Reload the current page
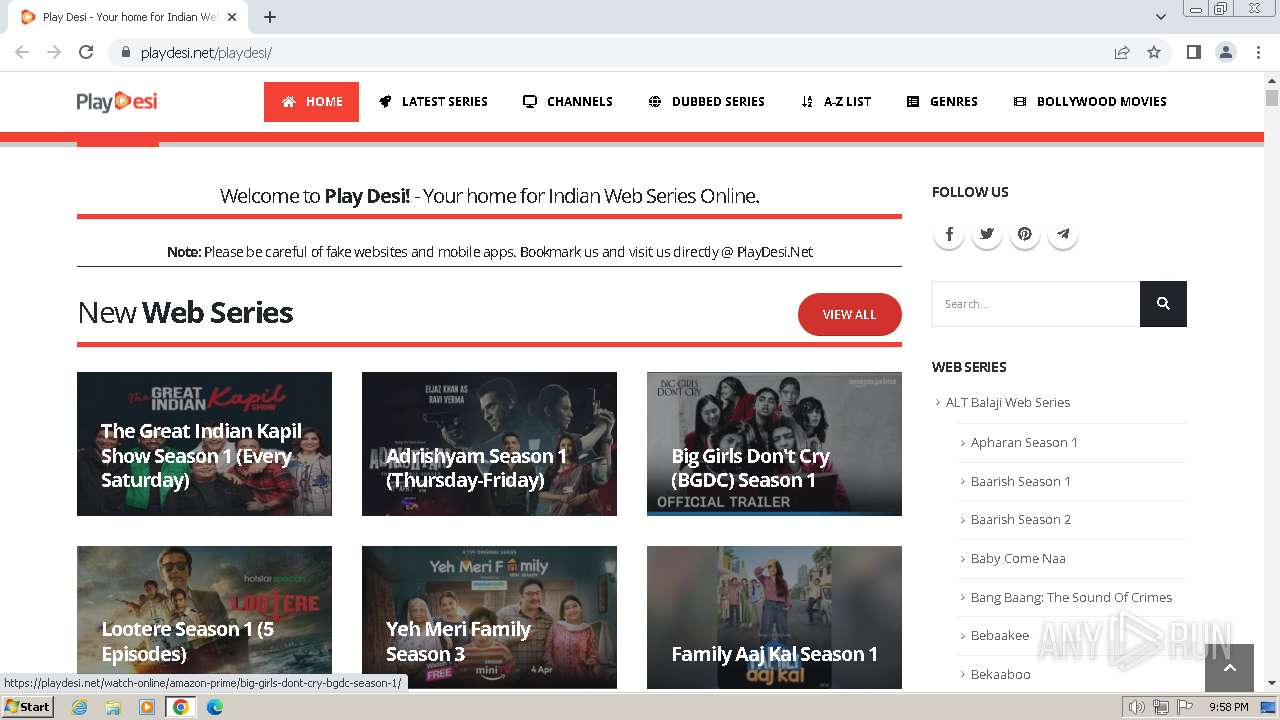The image size is (1280, 720). coord(86,52)
